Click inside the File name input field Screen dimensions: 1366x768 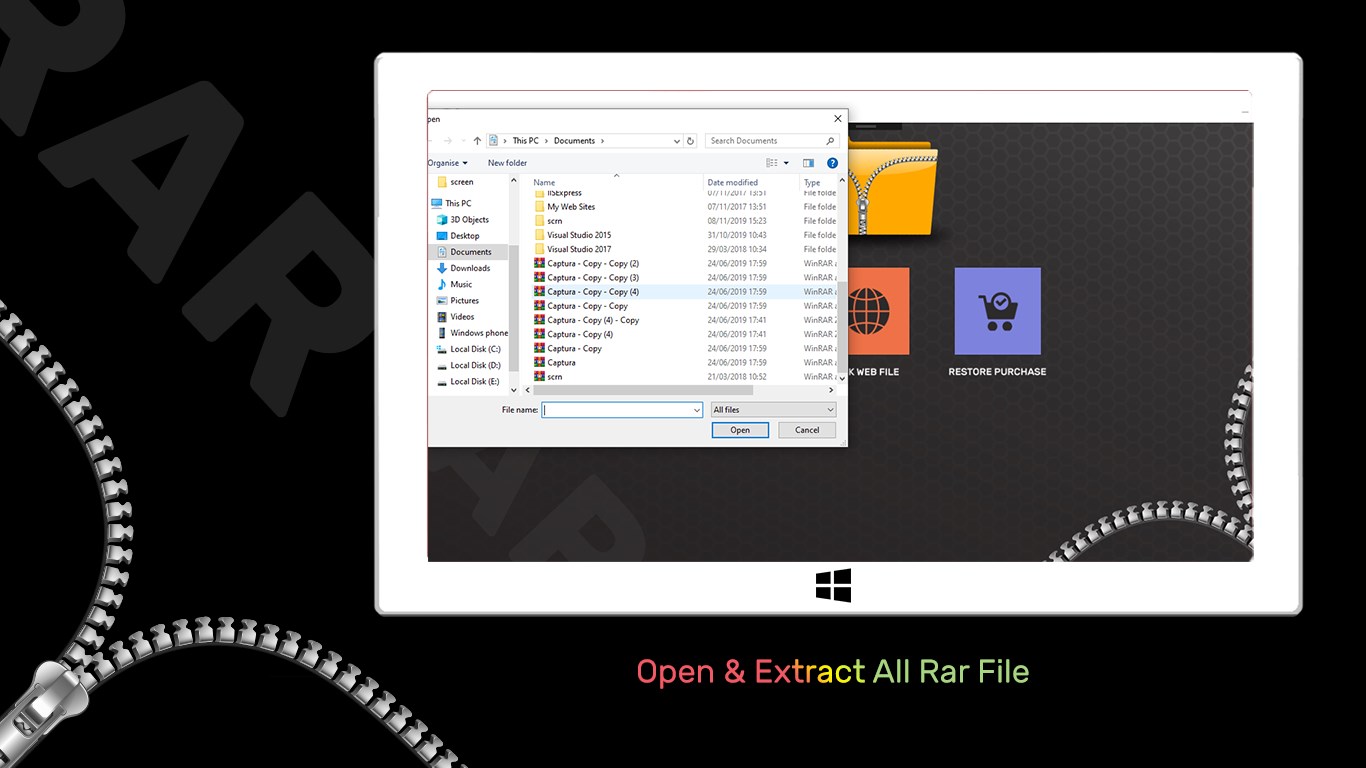(620, 409)
